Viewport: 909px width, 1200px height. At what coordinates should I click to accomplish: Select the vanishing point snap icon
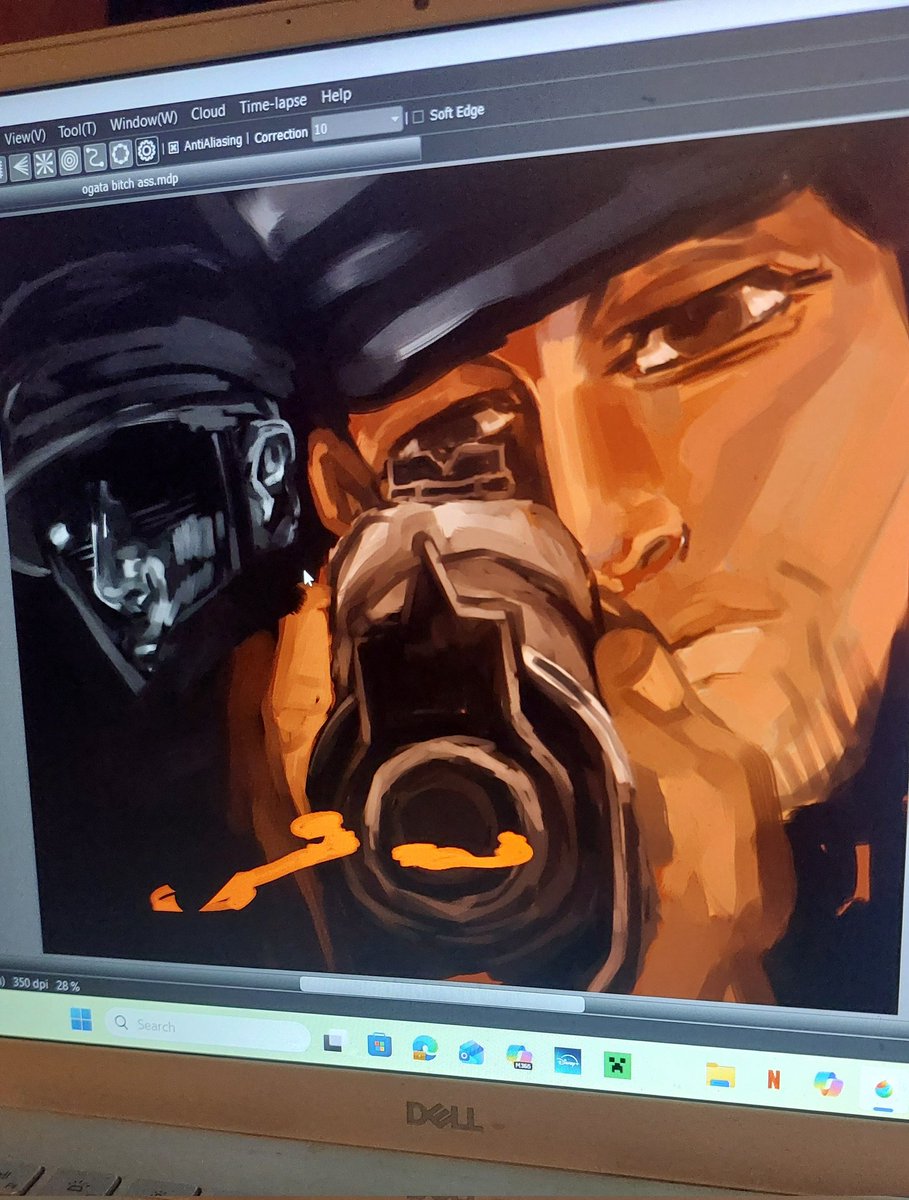[20, 165]
